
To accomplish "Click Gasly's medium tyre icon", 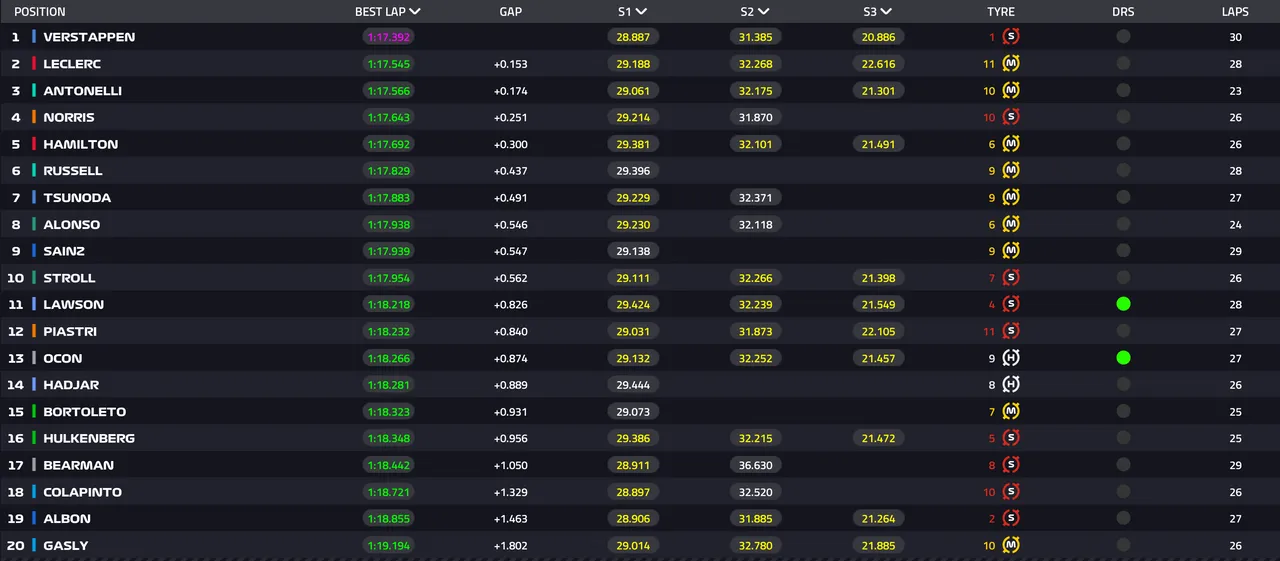I will coord(1011,546).
